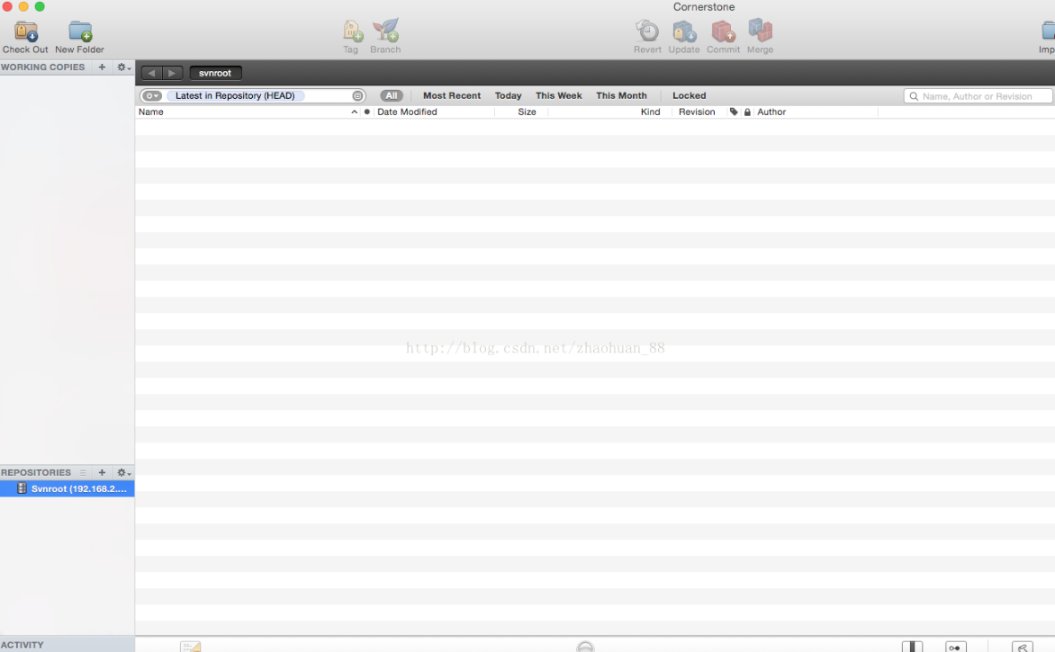Sort by the Kind column
Image resolution: width=1055 pixels, height=652 pixels.
point(610,112)
